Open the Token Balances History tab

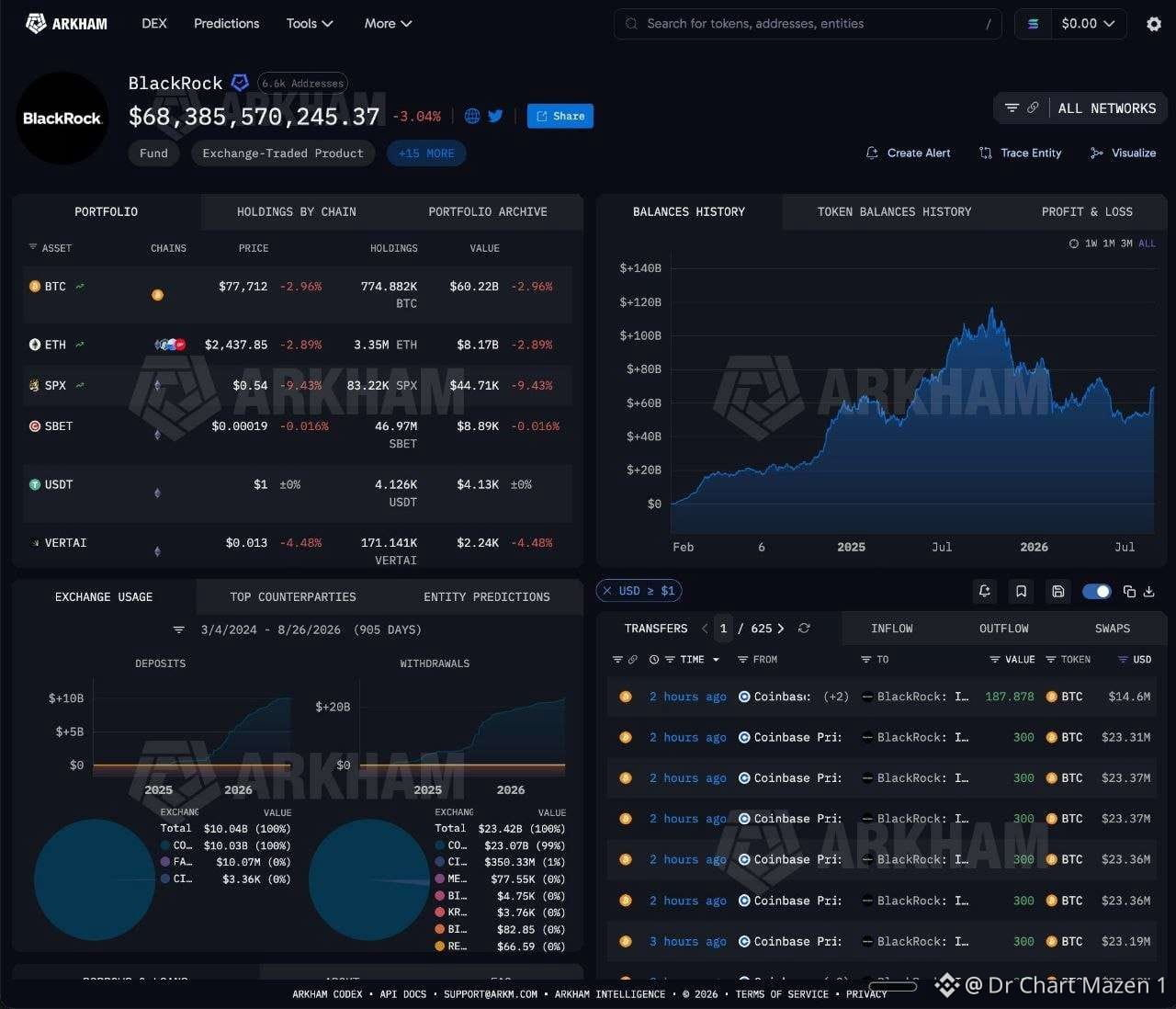(895, 212)
